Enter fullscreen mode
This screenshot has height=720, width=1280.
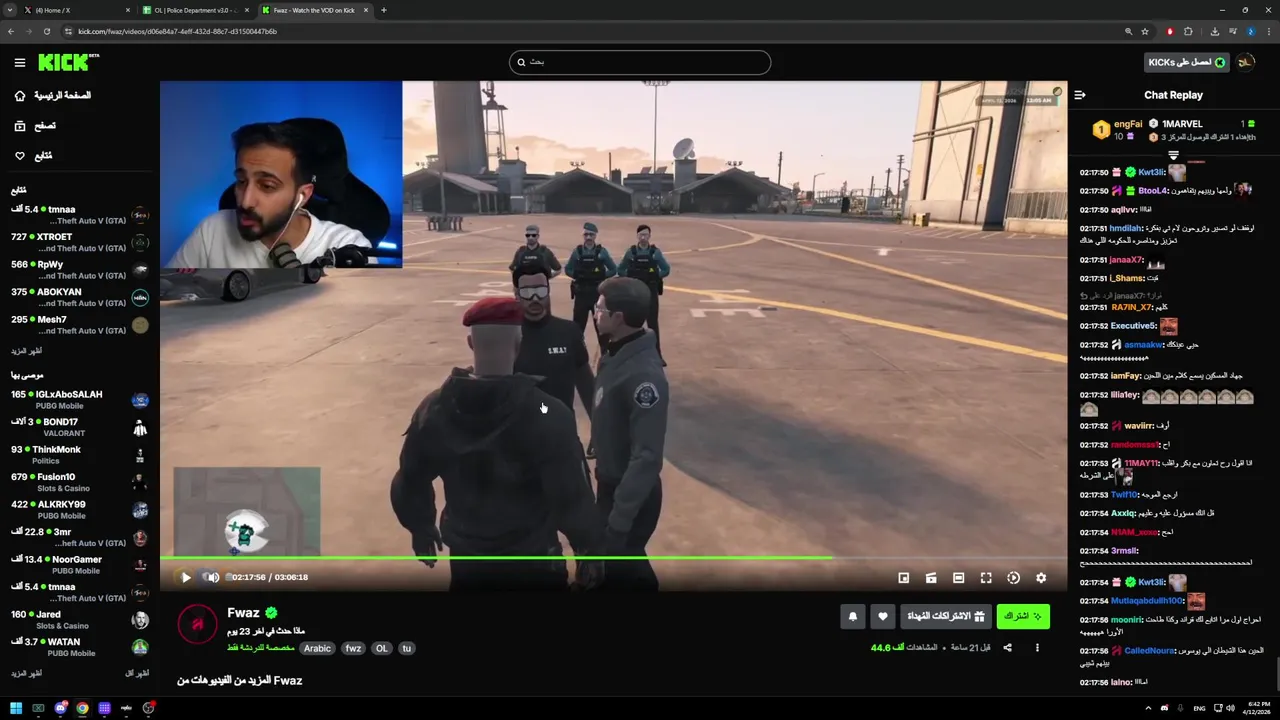986,578
